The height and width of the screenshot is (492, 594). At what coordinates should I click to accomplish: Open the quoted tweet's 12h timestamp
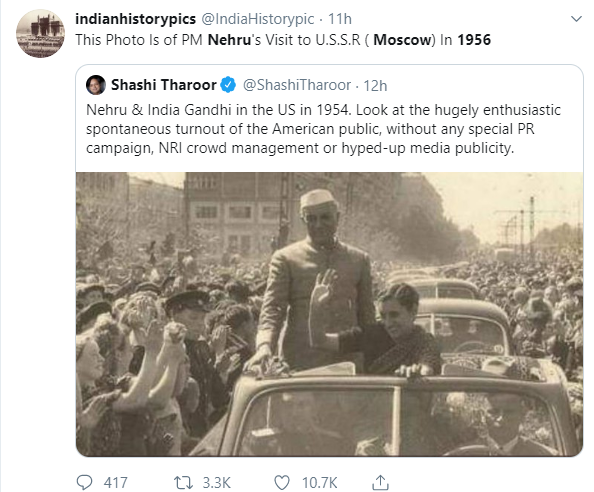375,86
